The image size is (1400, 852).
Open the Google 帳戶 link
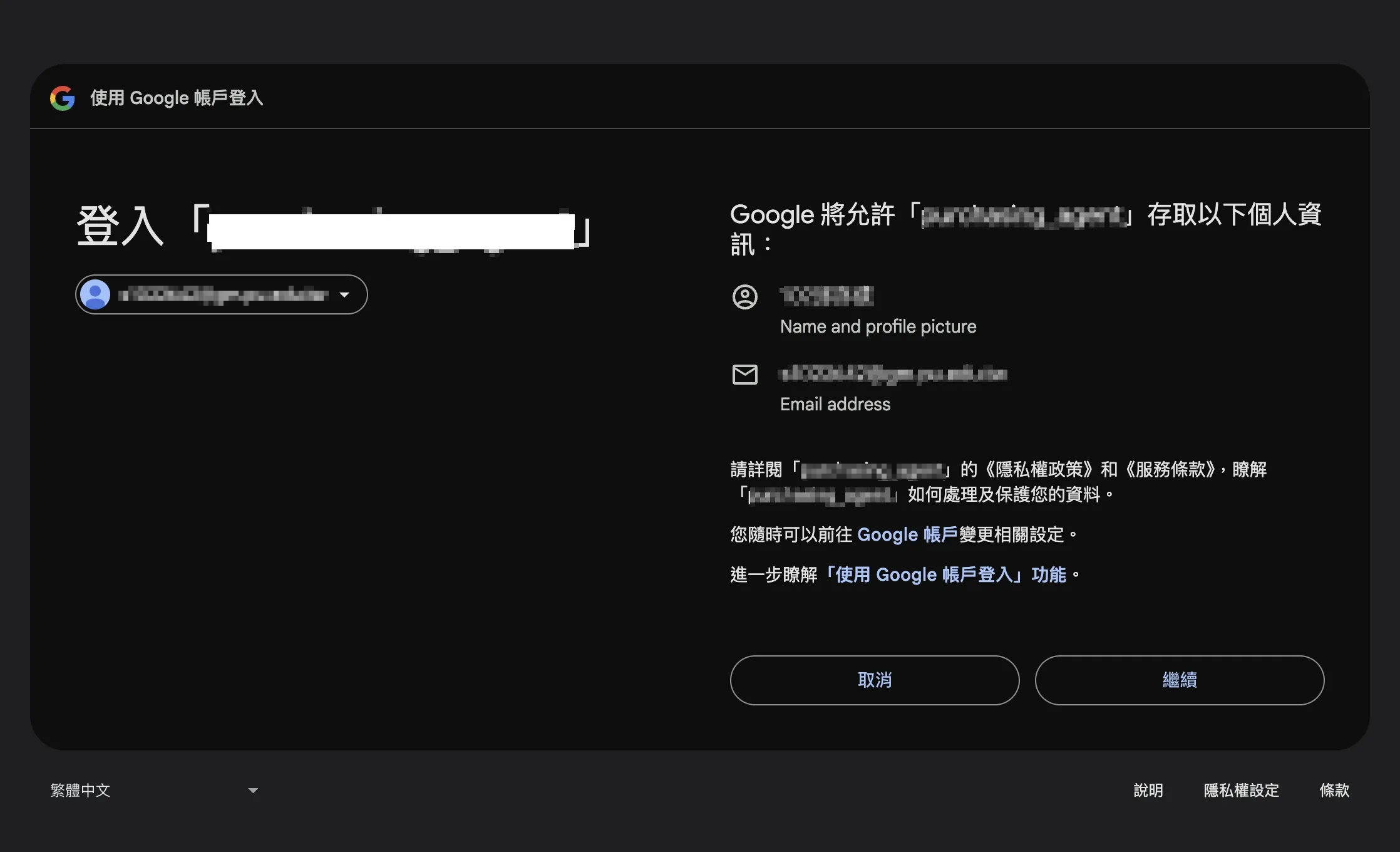907,534
